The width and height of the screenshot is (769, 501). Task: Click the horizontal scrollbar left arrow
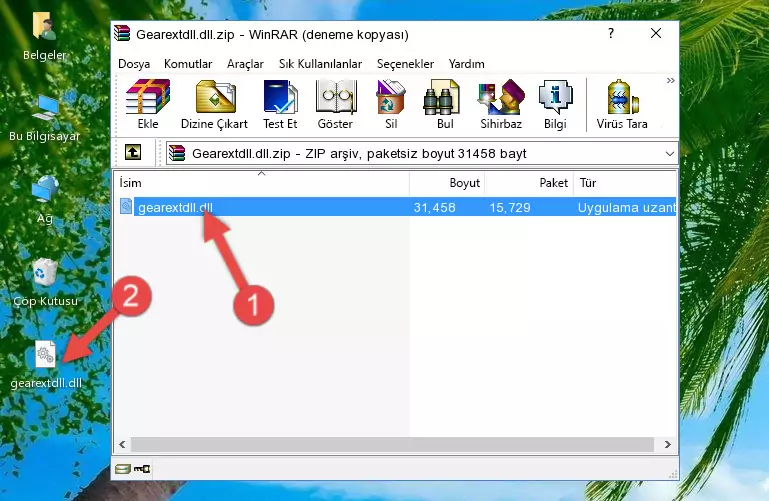point(122,445)
